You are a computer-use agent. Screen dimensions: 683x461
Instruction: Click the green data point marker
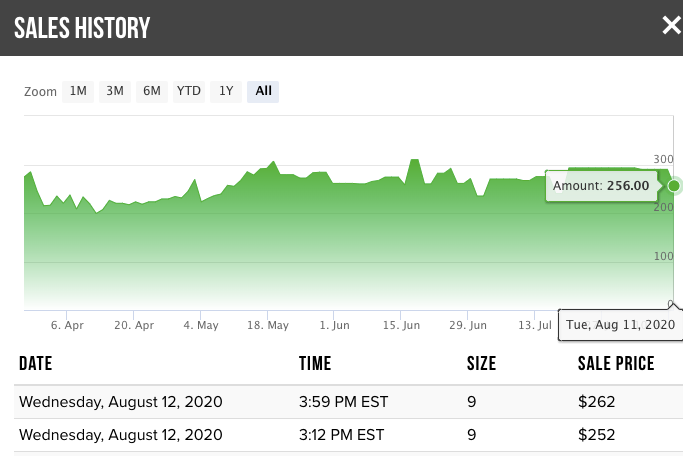point(674,186)
